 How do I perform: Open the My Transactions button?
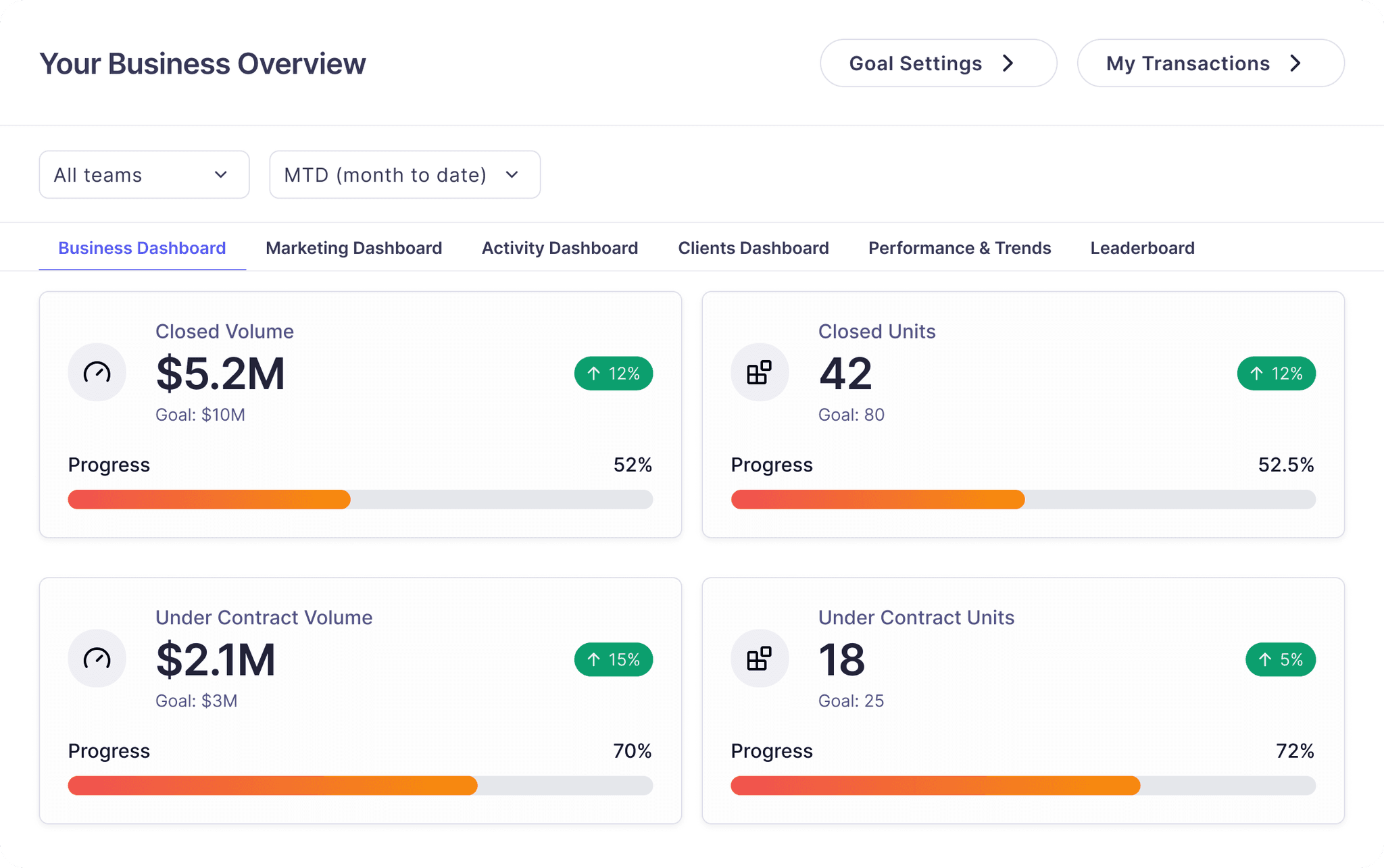(1210, 63)
